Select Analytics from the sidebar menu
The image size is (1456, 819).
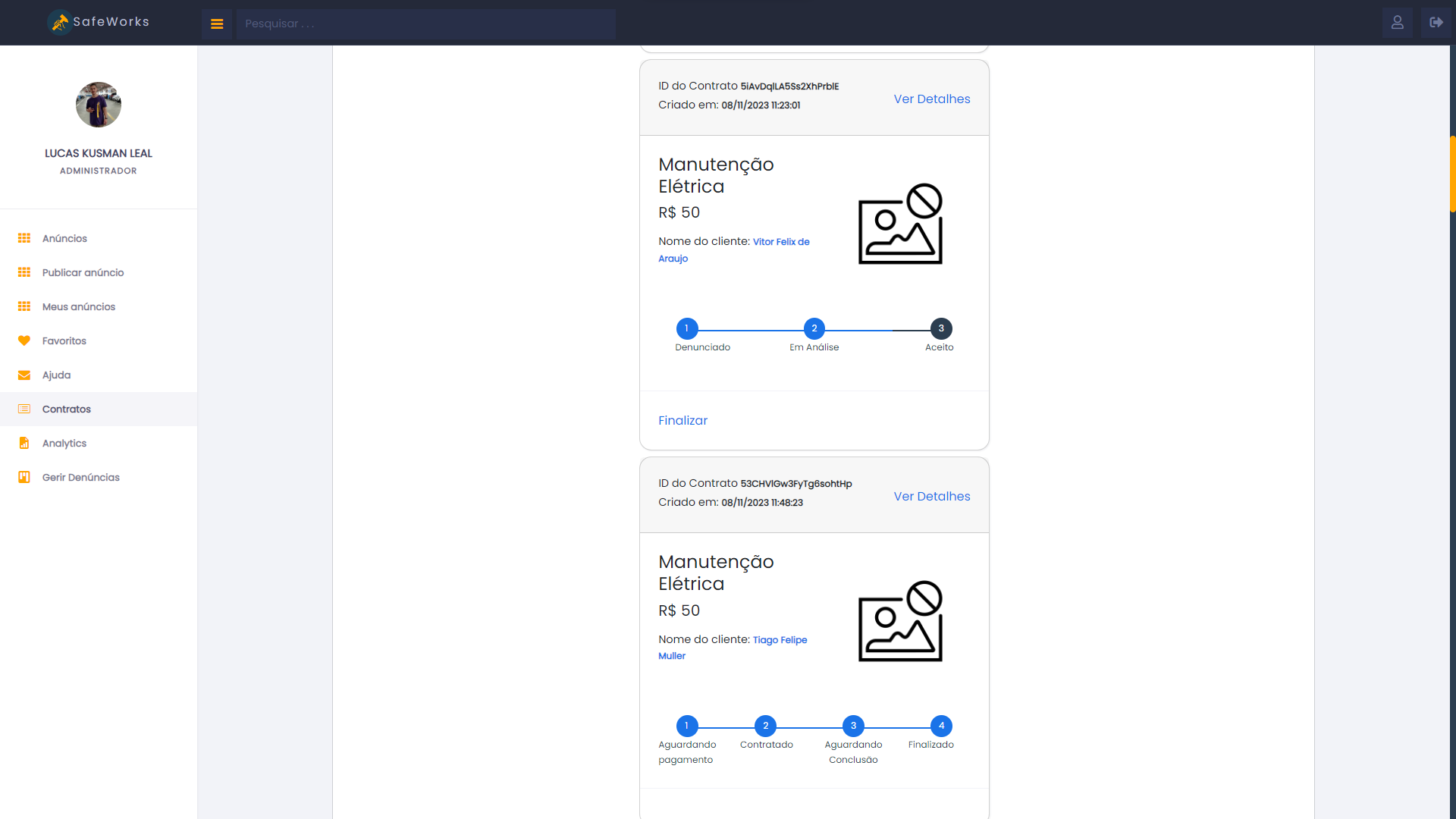(62, 443)
